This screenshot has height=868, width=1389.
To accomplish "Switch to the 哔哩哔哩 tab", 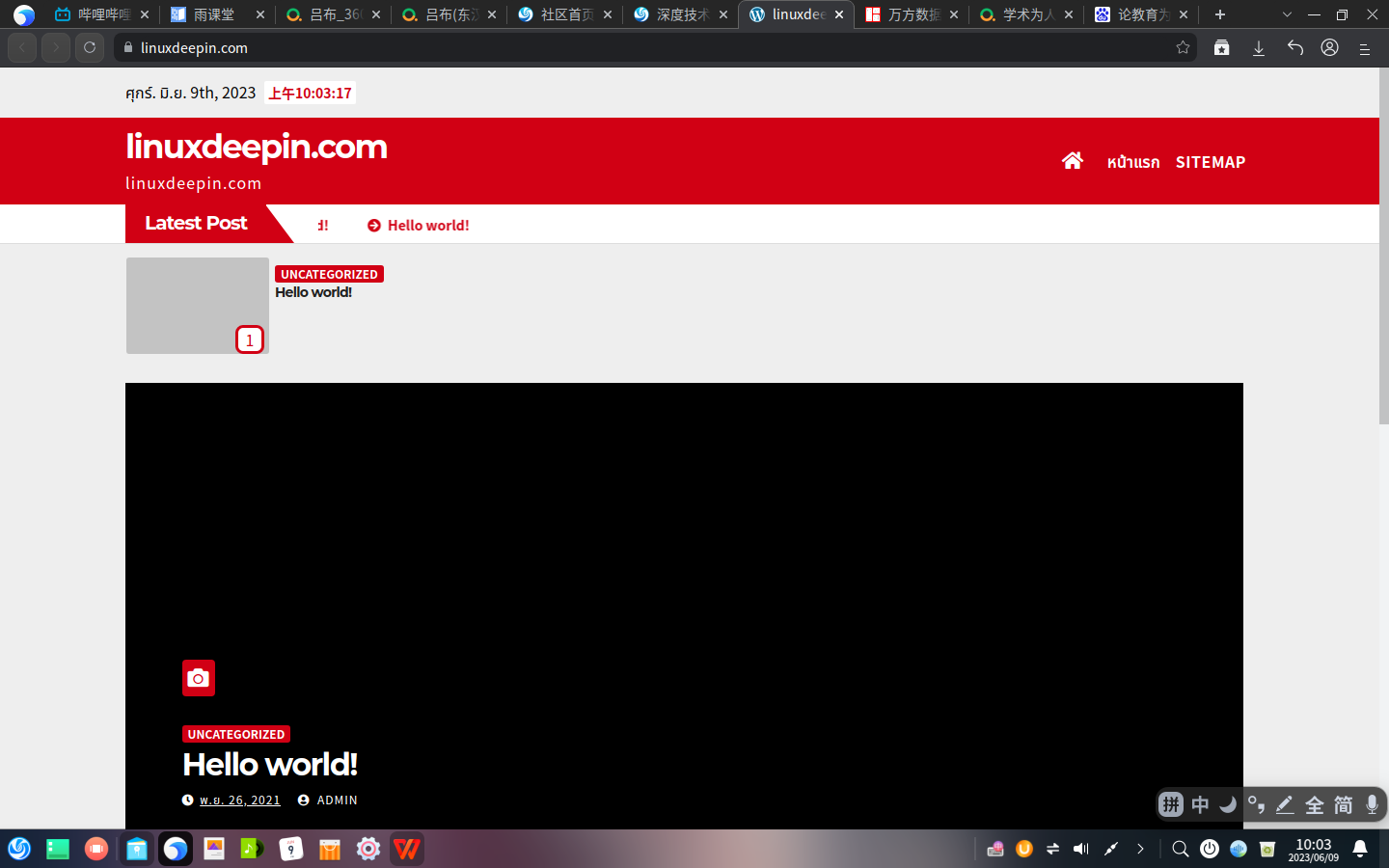I will pyautogui.click(x=102, y=14).
